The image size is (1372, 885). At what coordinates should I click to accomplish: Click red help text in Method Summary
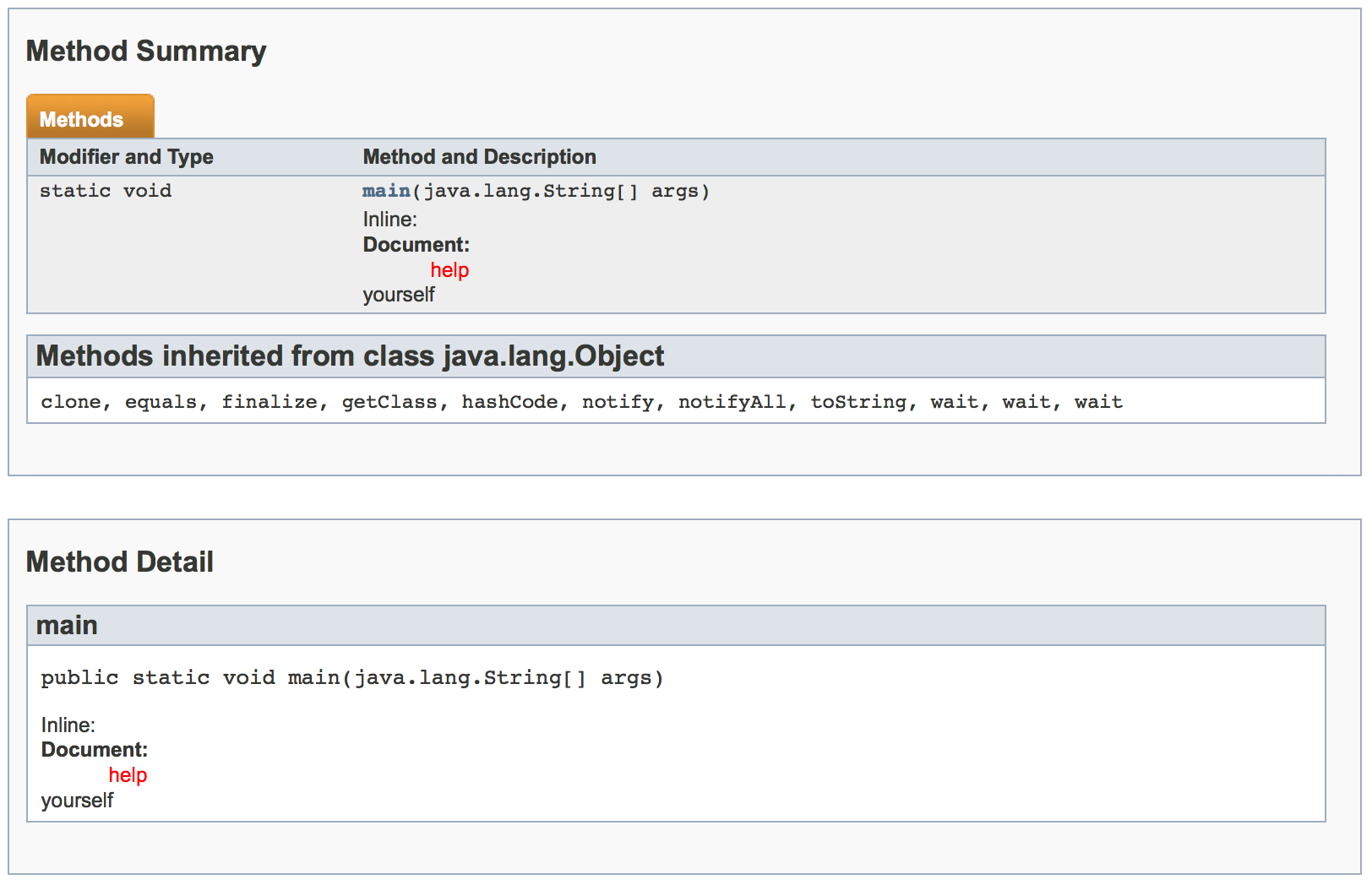pyautogui.click(x=449, y=270)
